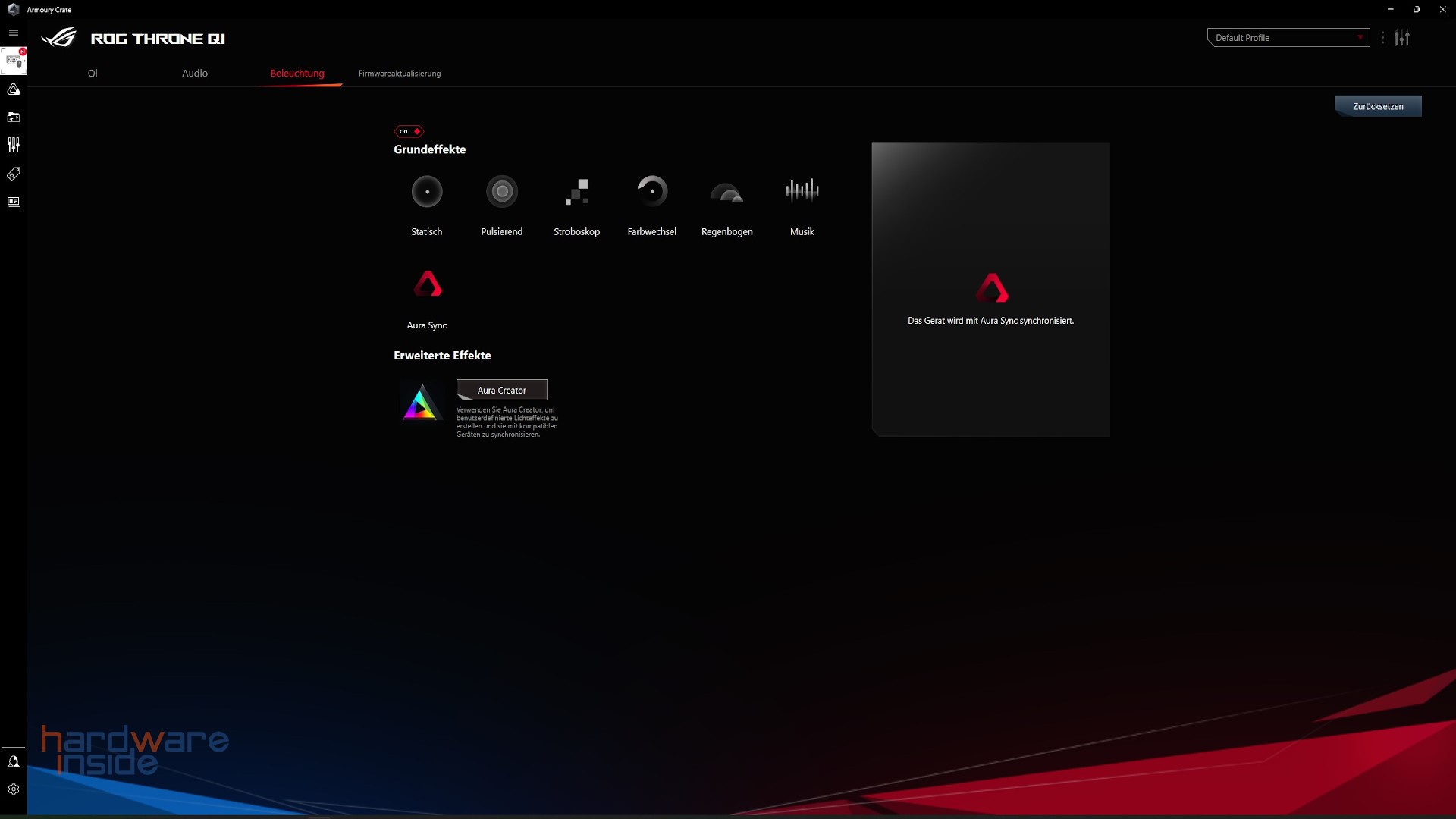1456x819 pixels.
Task: Open the game library sidebar icon
Action: tap(14, 117)
